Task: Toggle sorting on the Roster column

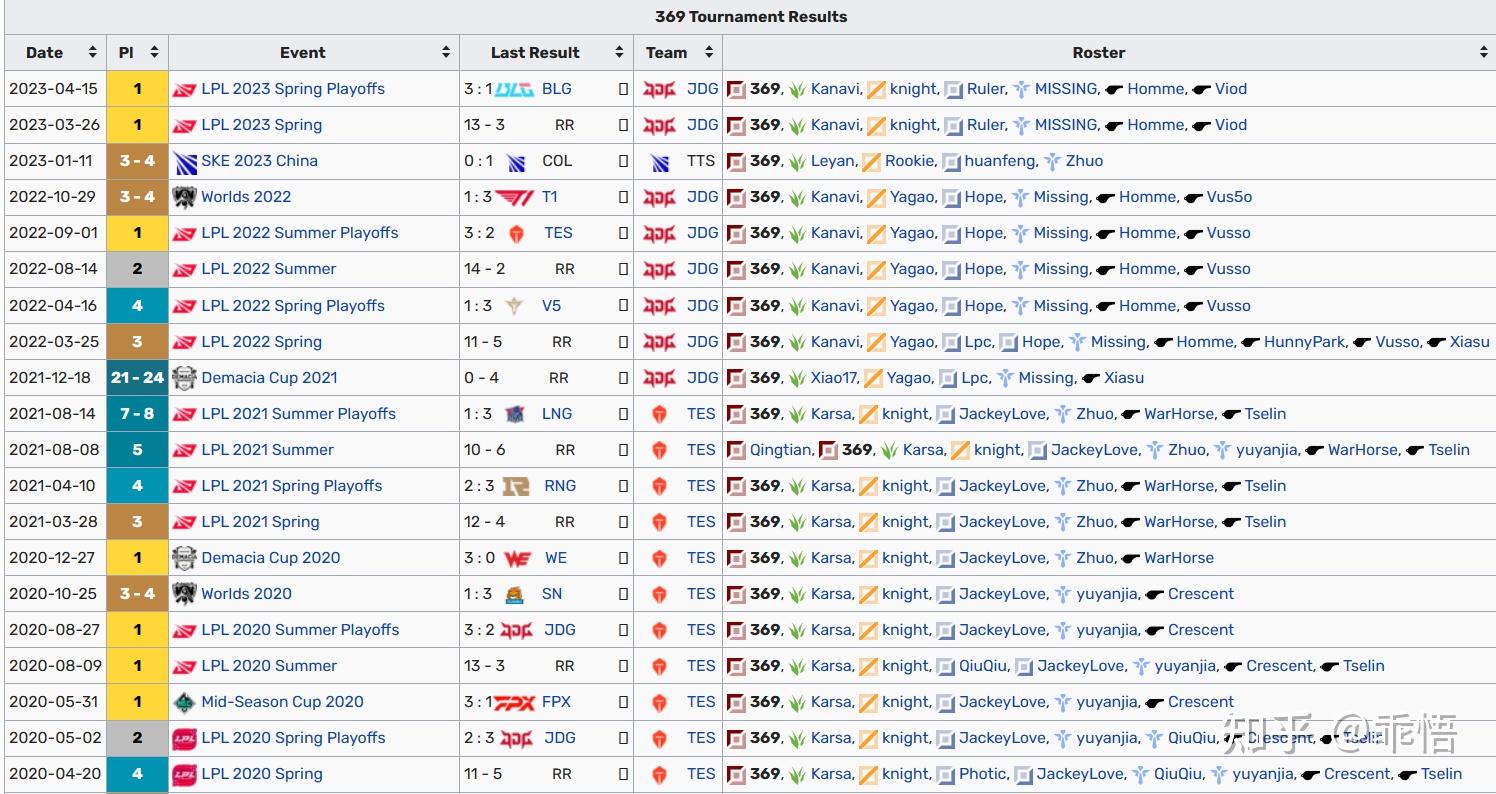Action: coord(1482,52)
